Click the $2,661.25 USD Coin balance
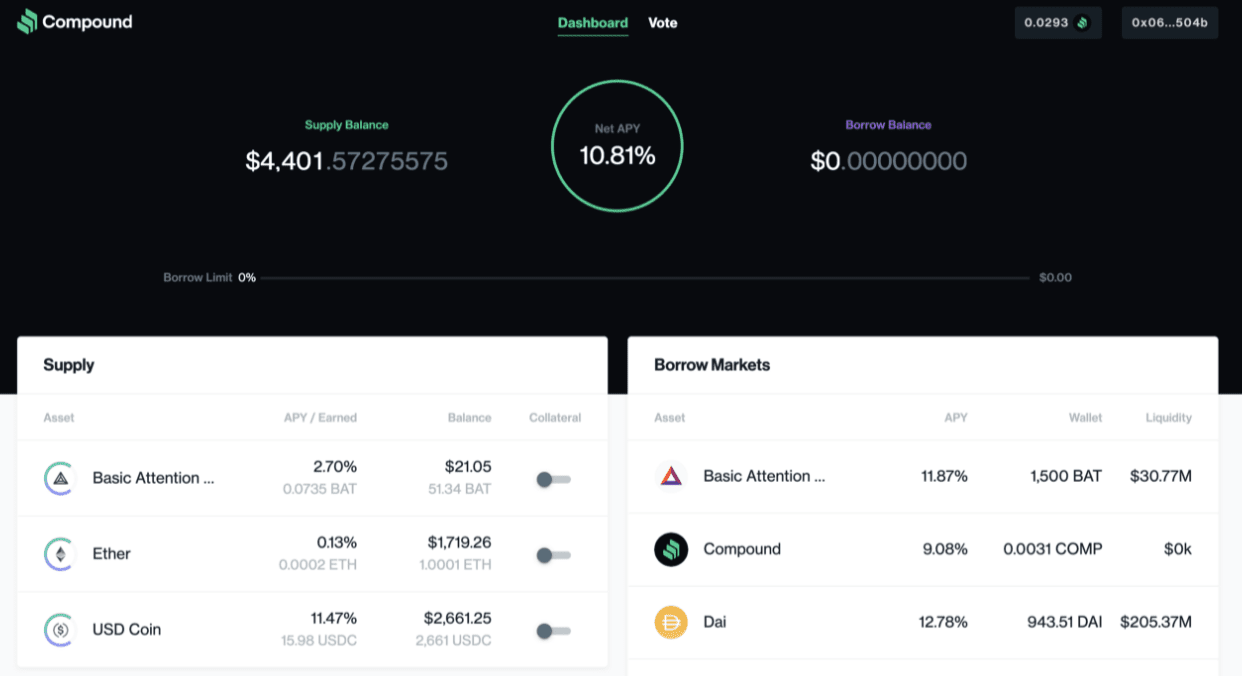The width and height of the screenshot is (1242, 676). [x=458, y=618]
